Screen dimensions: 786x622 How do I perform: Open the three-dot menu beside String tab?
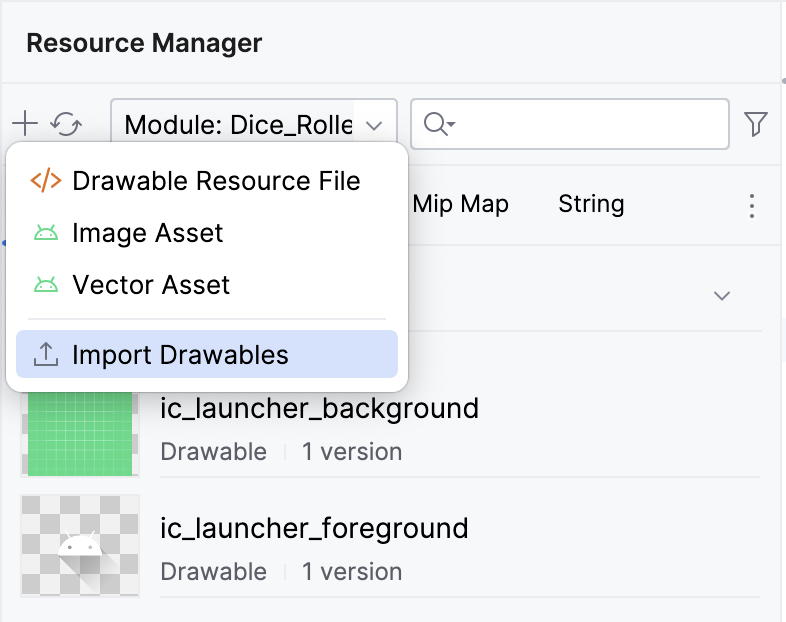[x=752, y=206]
